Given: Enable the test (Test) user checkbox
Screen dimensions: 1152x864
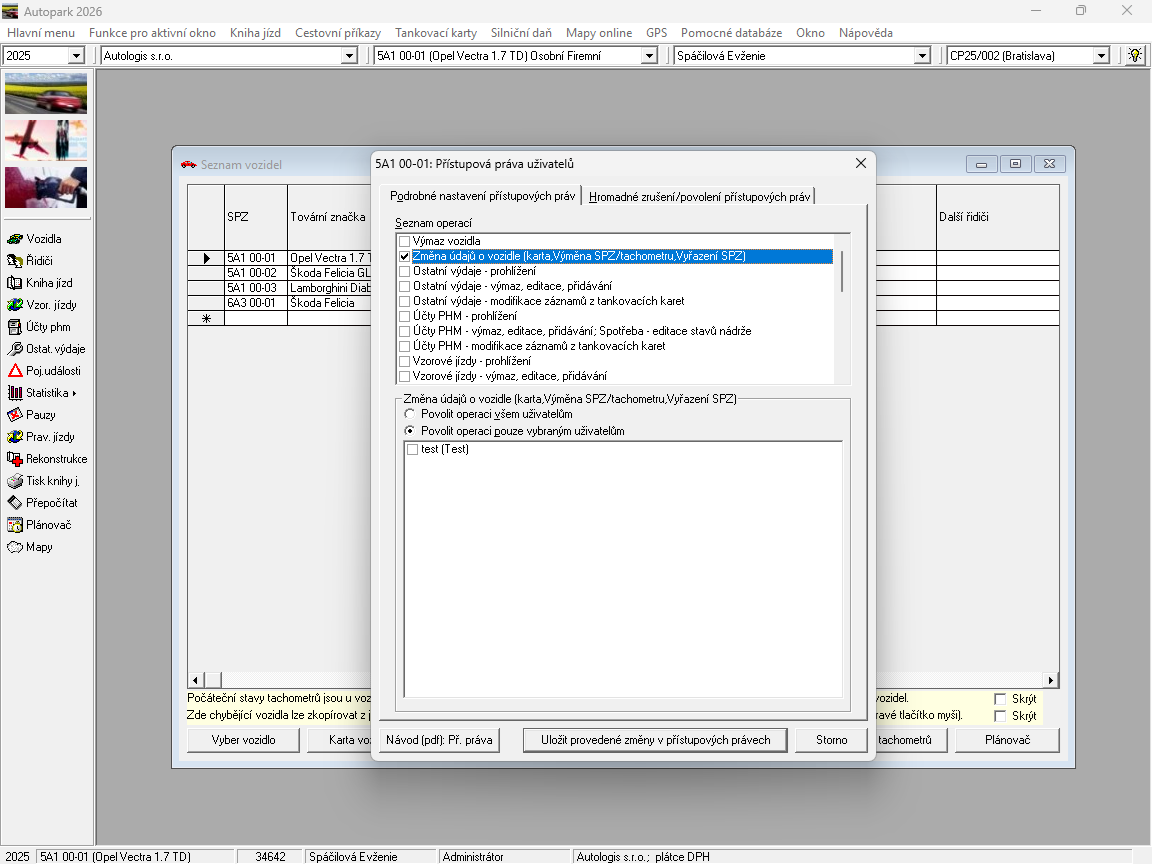Looking at the screenshot, I should (412, 450).
